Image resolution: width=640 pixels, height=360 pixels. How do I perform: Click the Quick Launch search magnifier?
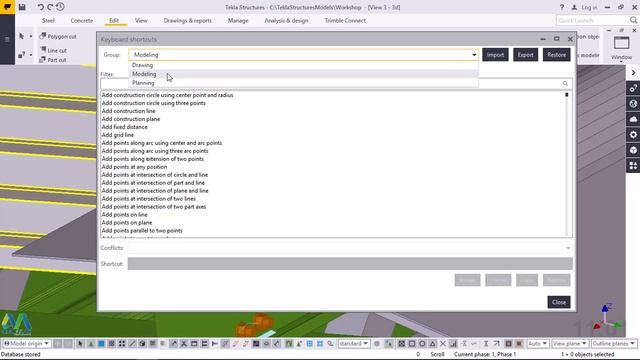[x=633, y=20]
